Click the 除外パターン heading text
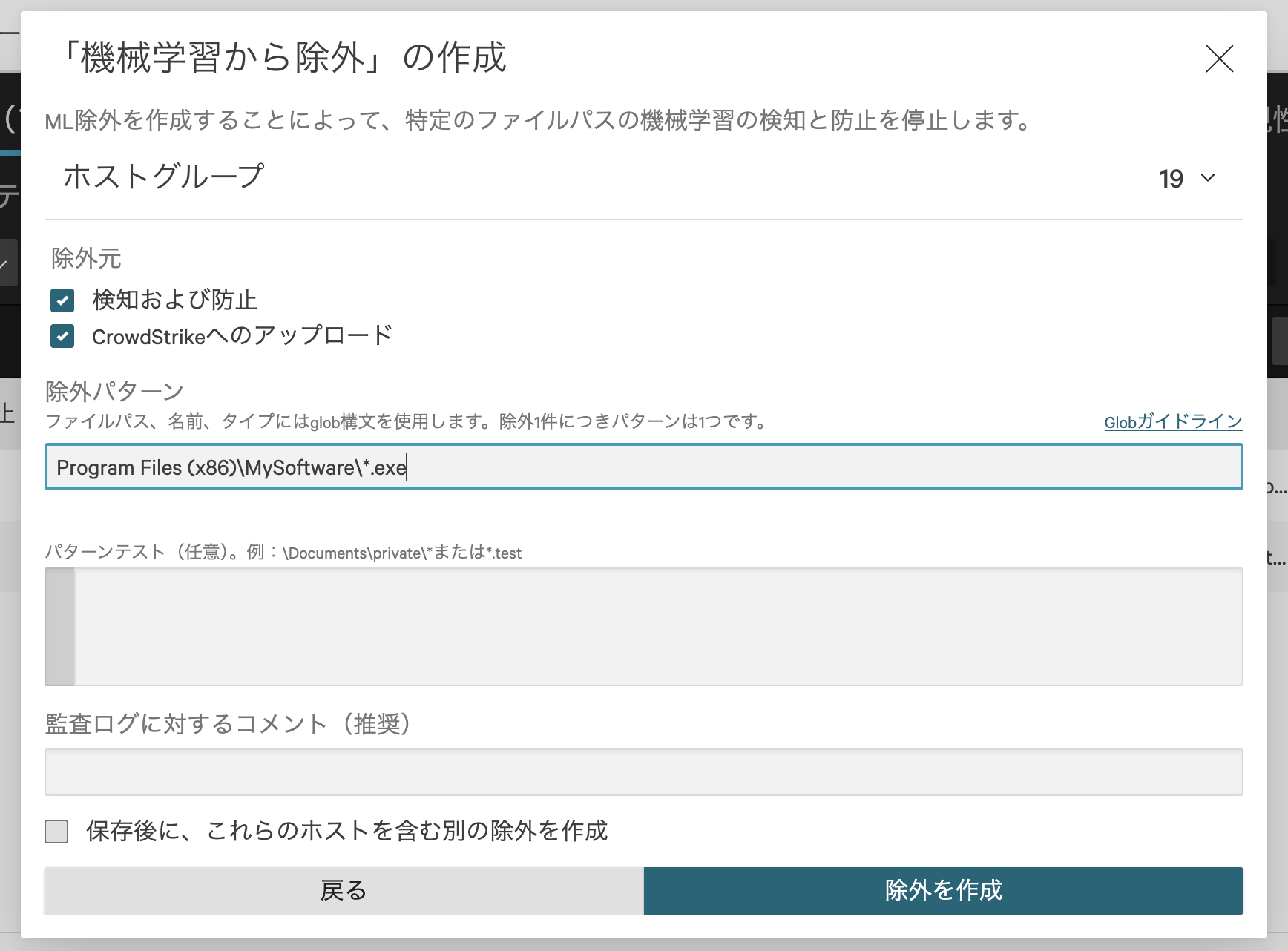Screen dimensions: 1288x951 coord(114,391)
